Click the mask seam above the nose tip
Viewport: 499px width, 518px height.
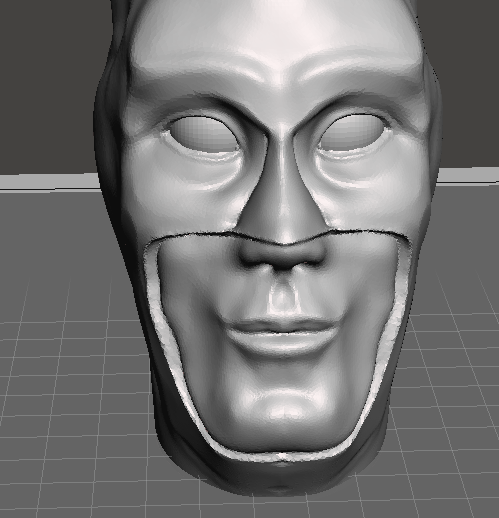tap(283, 244)
